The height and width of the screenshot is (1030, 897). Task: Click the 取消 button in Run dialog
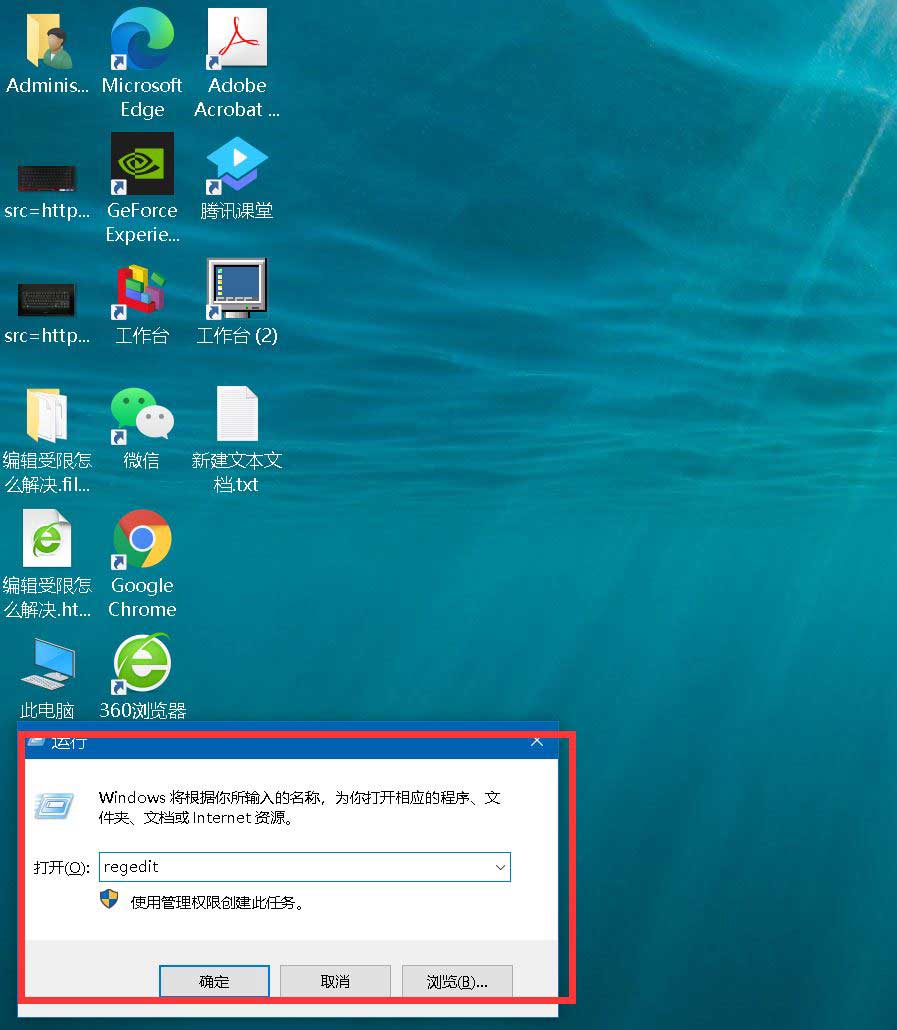pos(335,981)
